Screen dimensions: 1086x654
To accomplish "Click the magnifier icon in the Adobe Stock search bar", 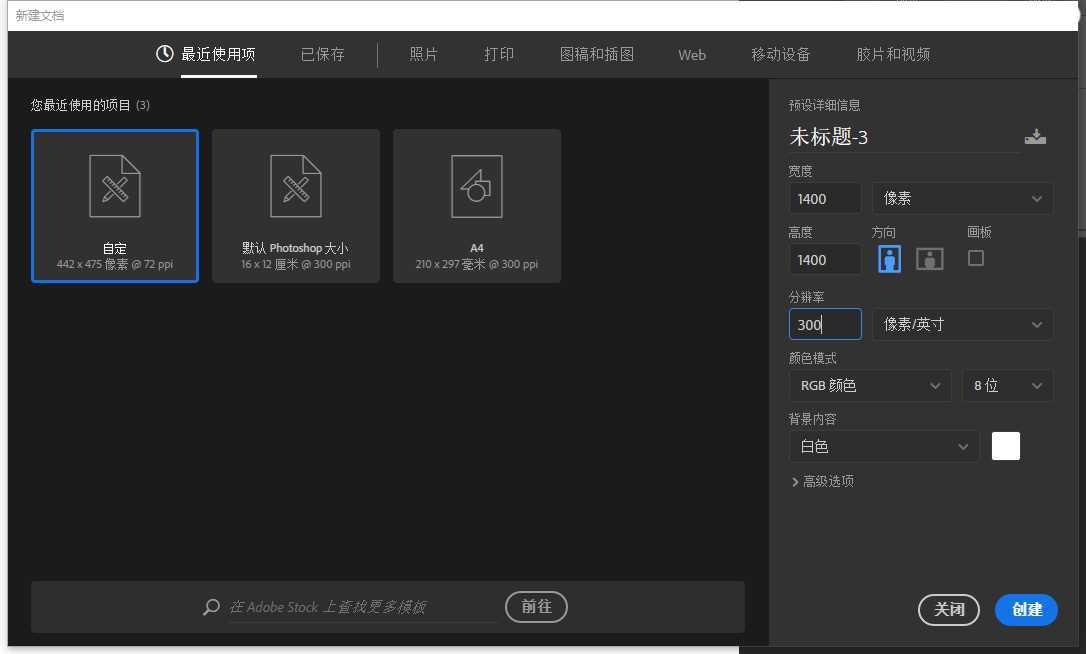I will (210, 607).
